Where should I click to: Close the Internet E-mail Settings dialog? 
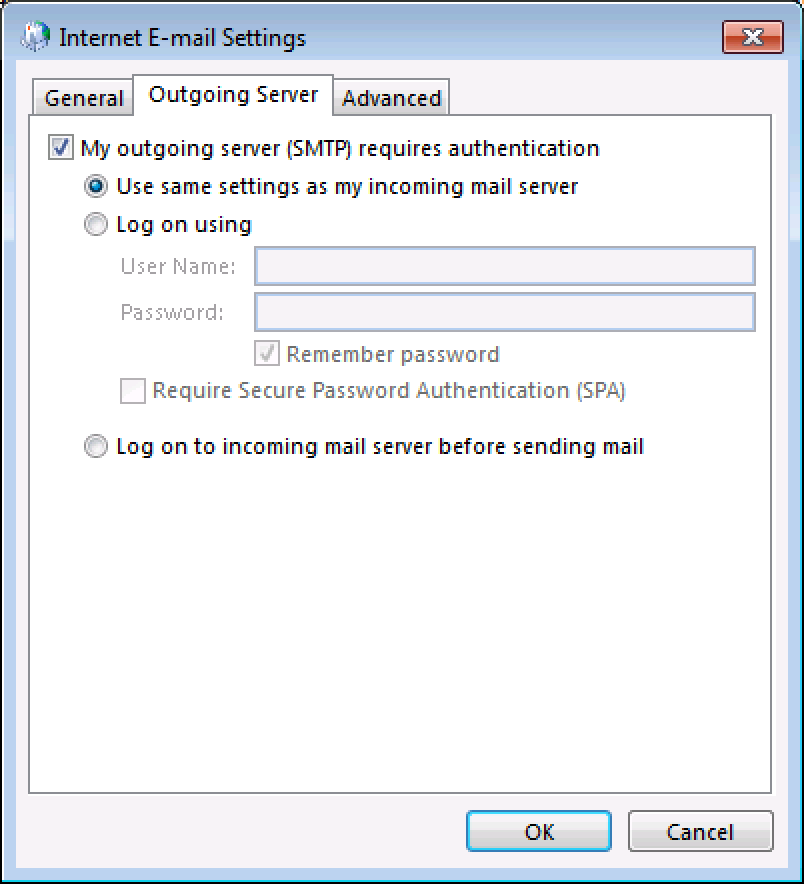tap(753, 37)
